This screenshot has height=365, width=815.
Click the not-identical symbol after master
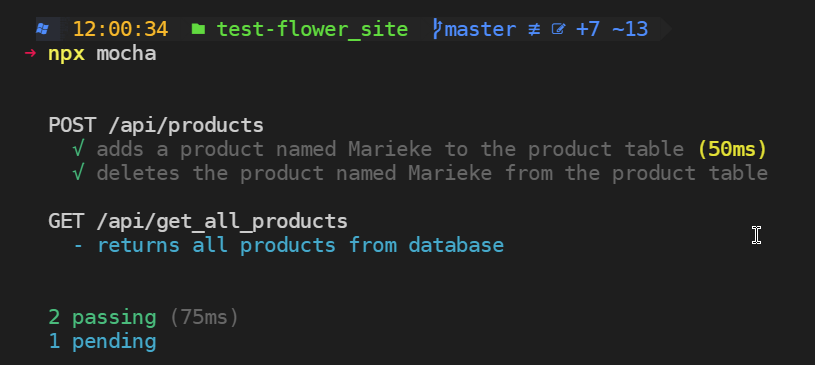(534, 30)
